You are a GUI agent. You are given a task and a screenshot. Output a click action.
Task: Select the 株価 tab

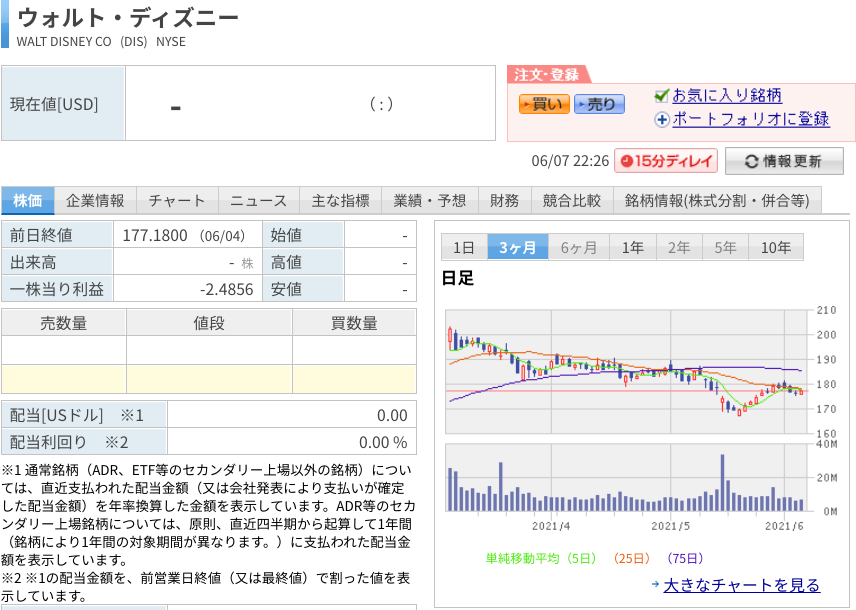pyautogui.click(x=28, y=200)
